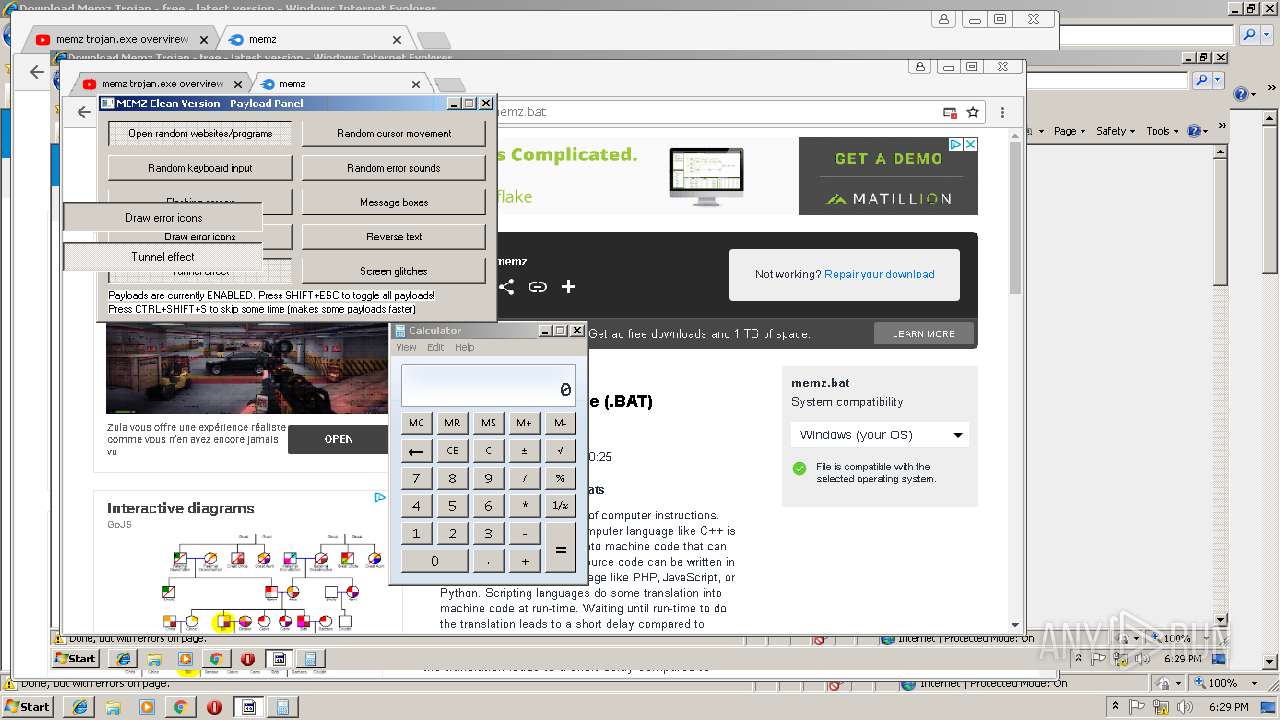Open a new tab in front Chrome window
This screenshot has width=1280, height=720.
(x=450, y=85)
